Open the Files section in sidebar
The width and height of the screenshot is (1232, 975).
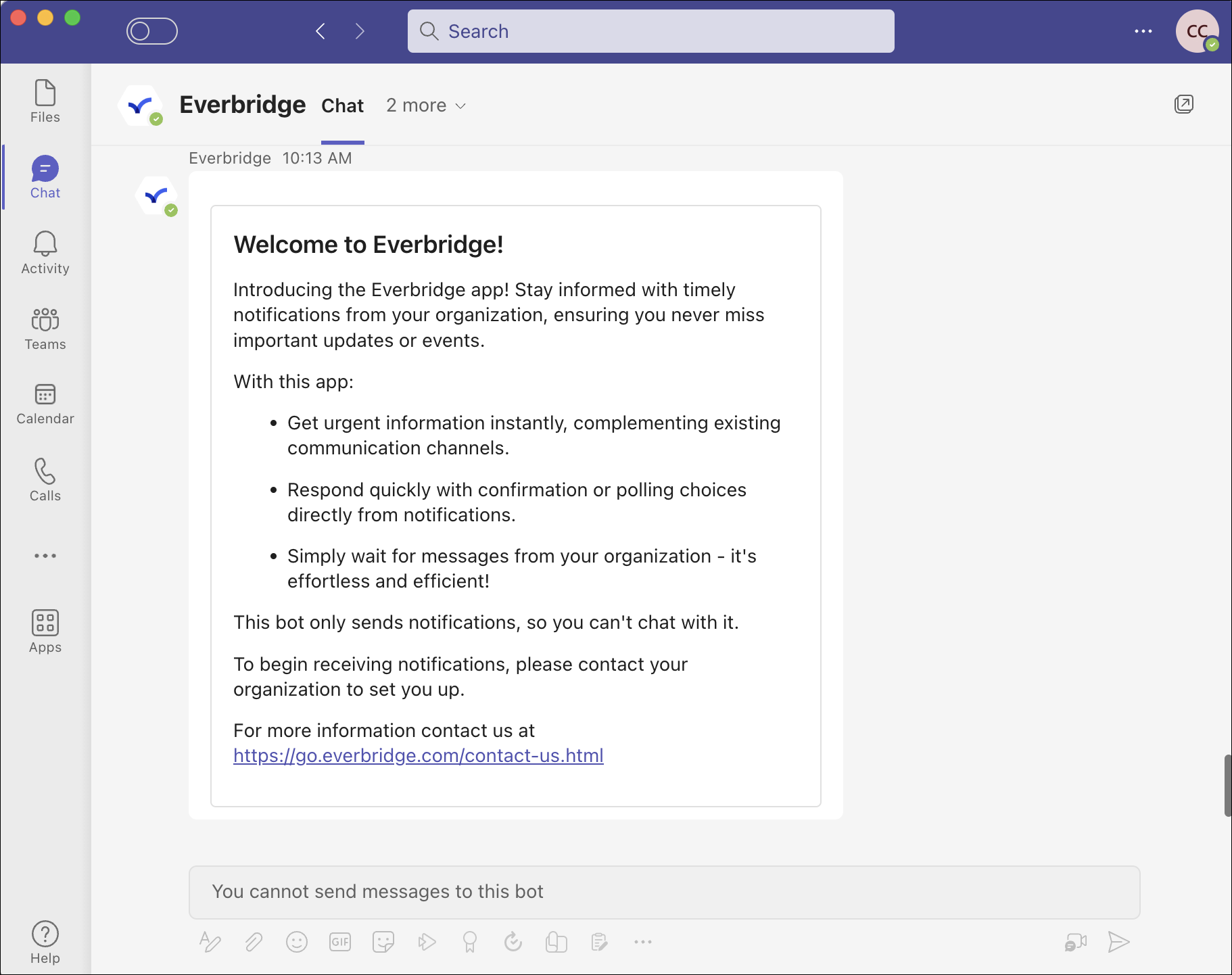[x=45, y=101]
